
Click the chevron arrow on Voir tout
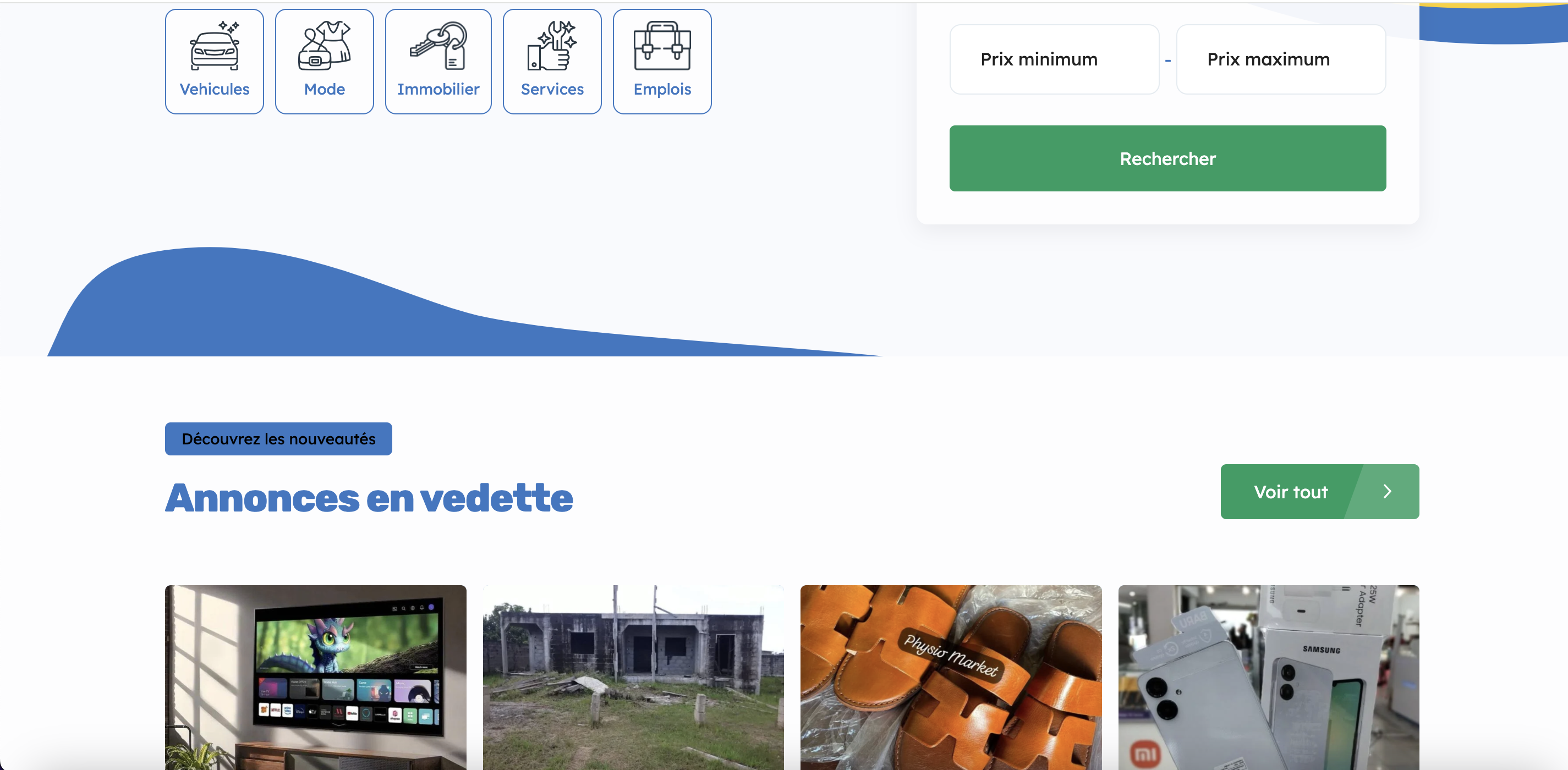(x=1387, y=491)
